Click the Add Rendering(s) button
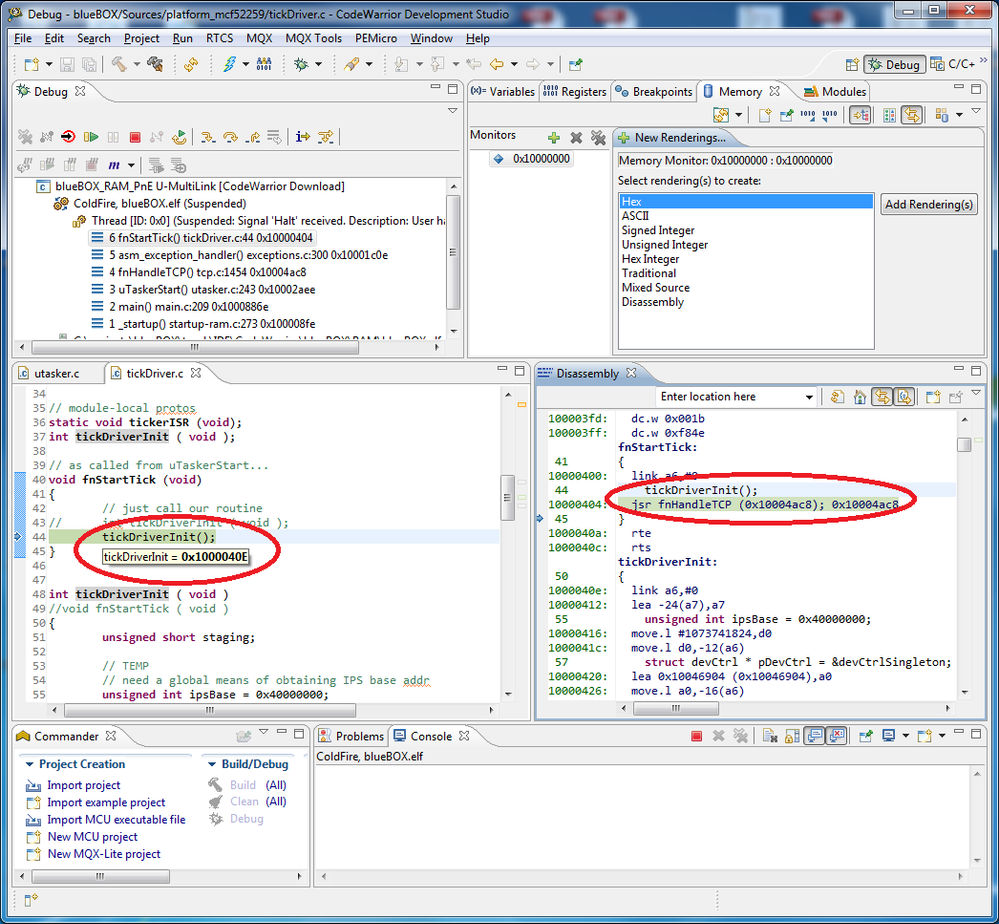 pos(928,204)
